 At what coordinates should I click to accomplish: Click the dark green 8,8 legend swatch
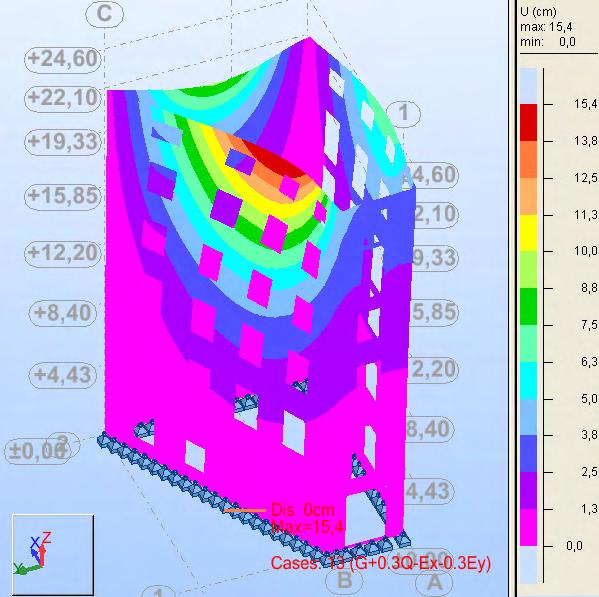528,307
